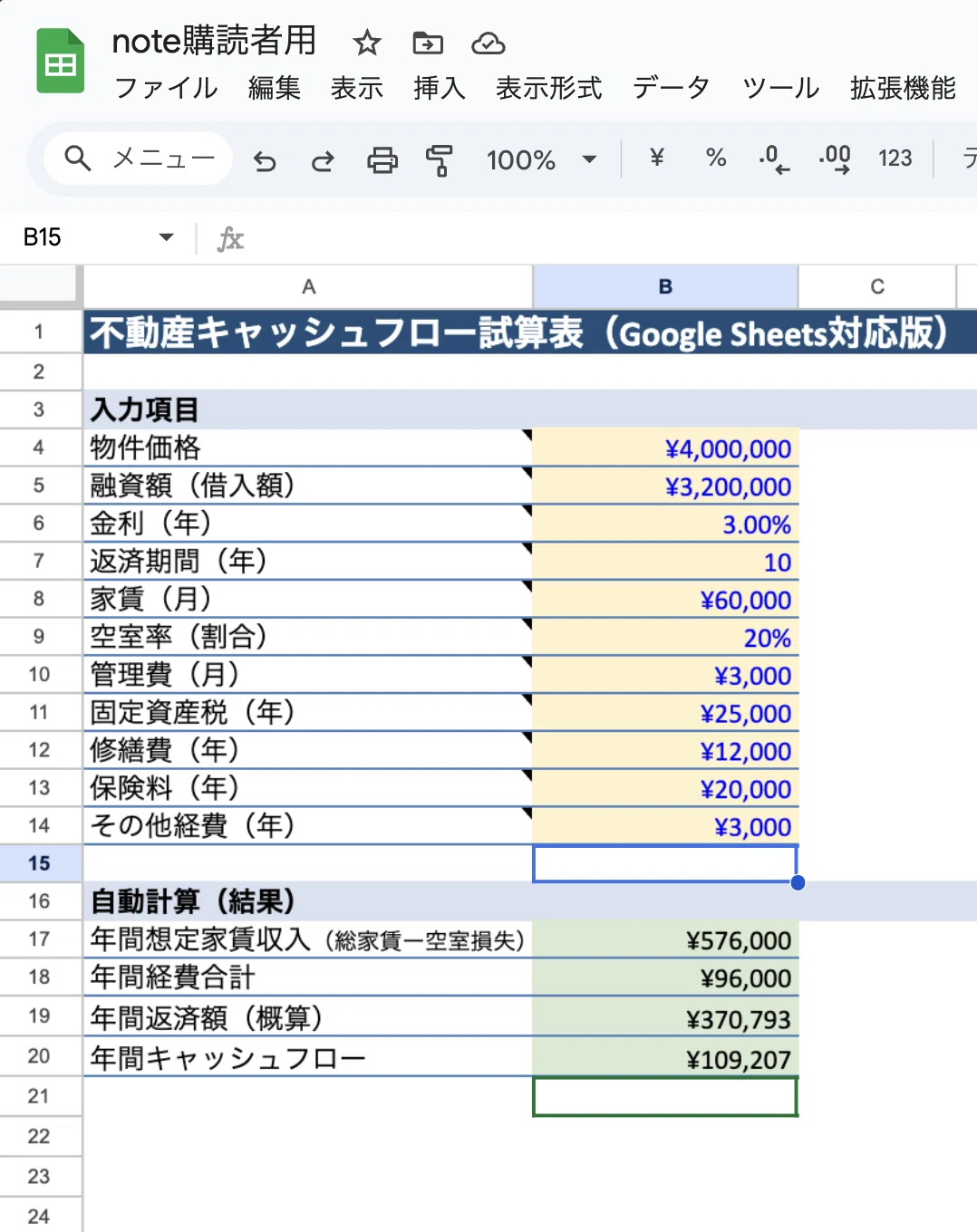Image resolution: width=977 pixels, height=1232 pixels.
Task: Select row 2 header
Action: click(39, 371)
